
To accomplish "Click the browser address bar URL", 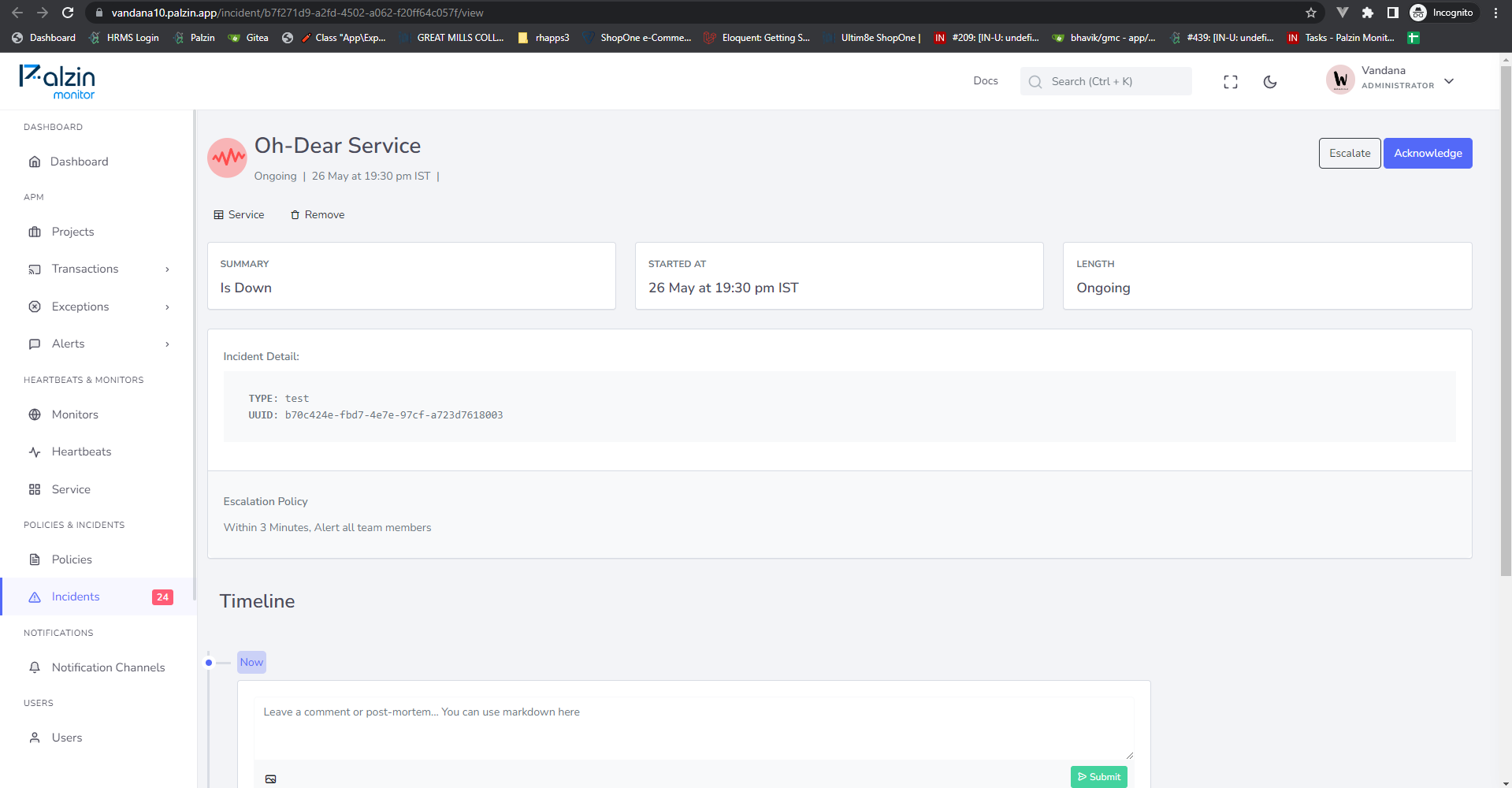I will (298, 13).
